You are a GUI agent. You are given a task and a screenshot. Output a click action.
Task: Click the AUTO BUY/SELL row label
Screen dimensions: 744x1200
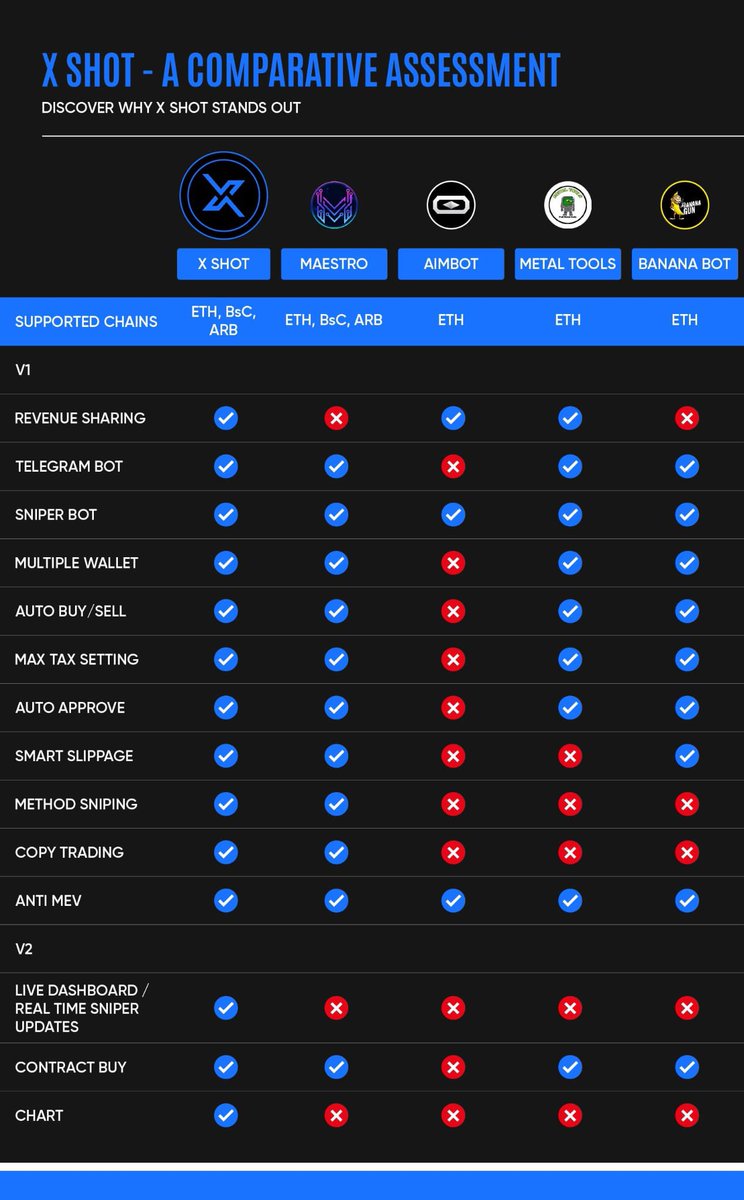coord(71,611)
